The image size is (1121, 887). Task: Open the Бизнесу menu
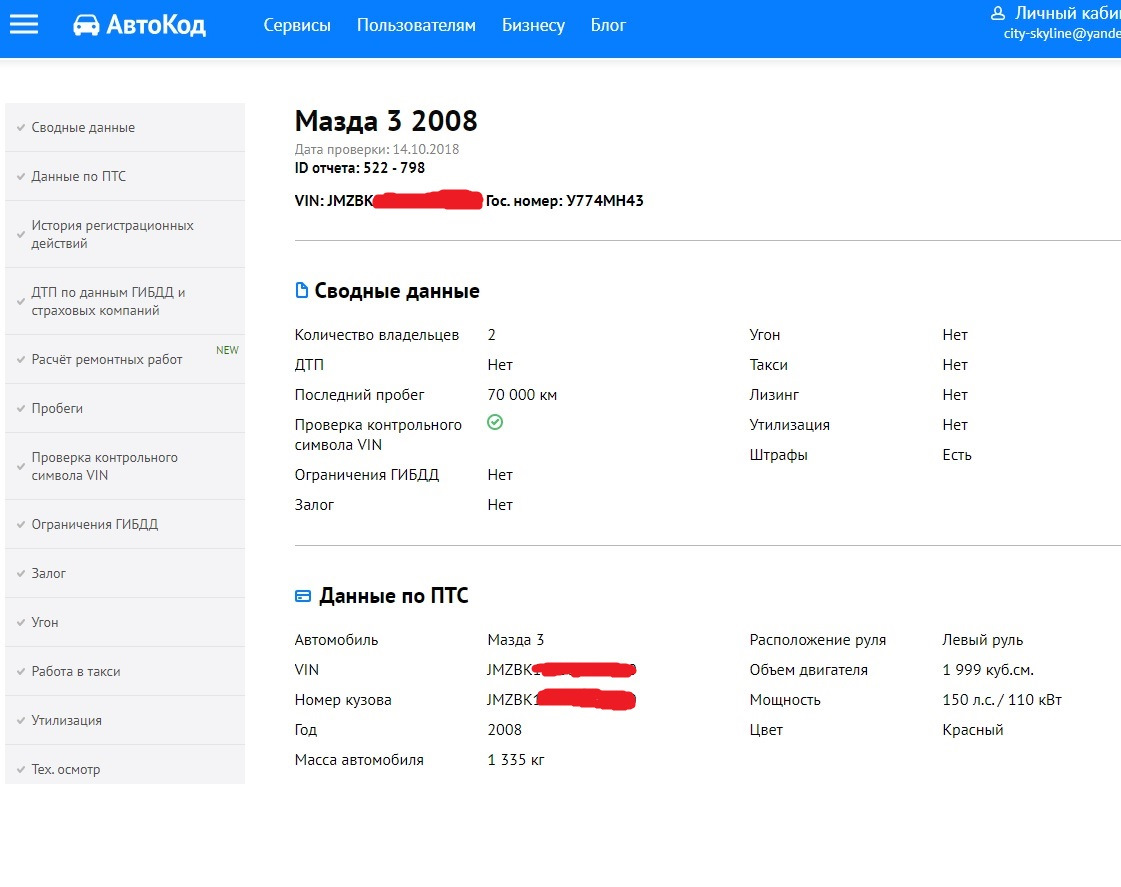(533, 25)
